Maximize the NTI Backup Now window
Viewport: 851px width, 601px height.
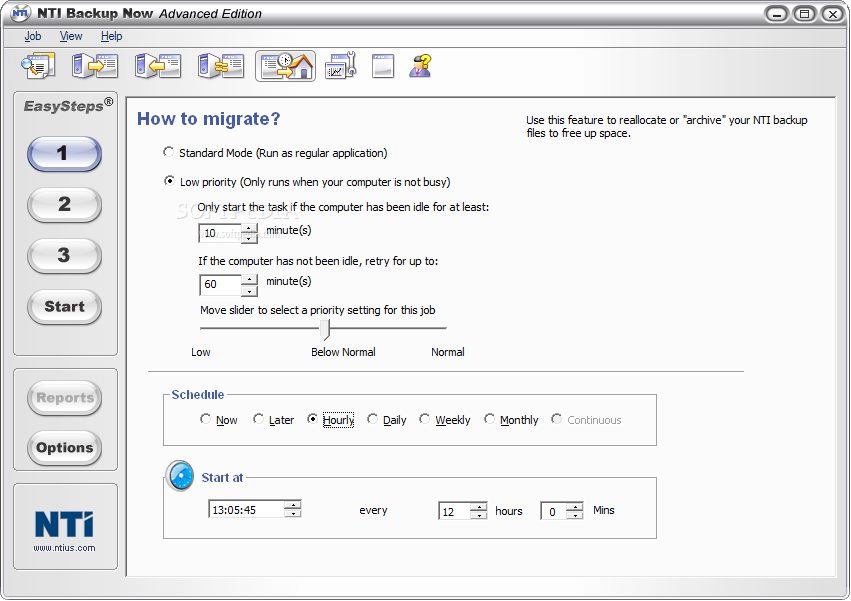804,14
